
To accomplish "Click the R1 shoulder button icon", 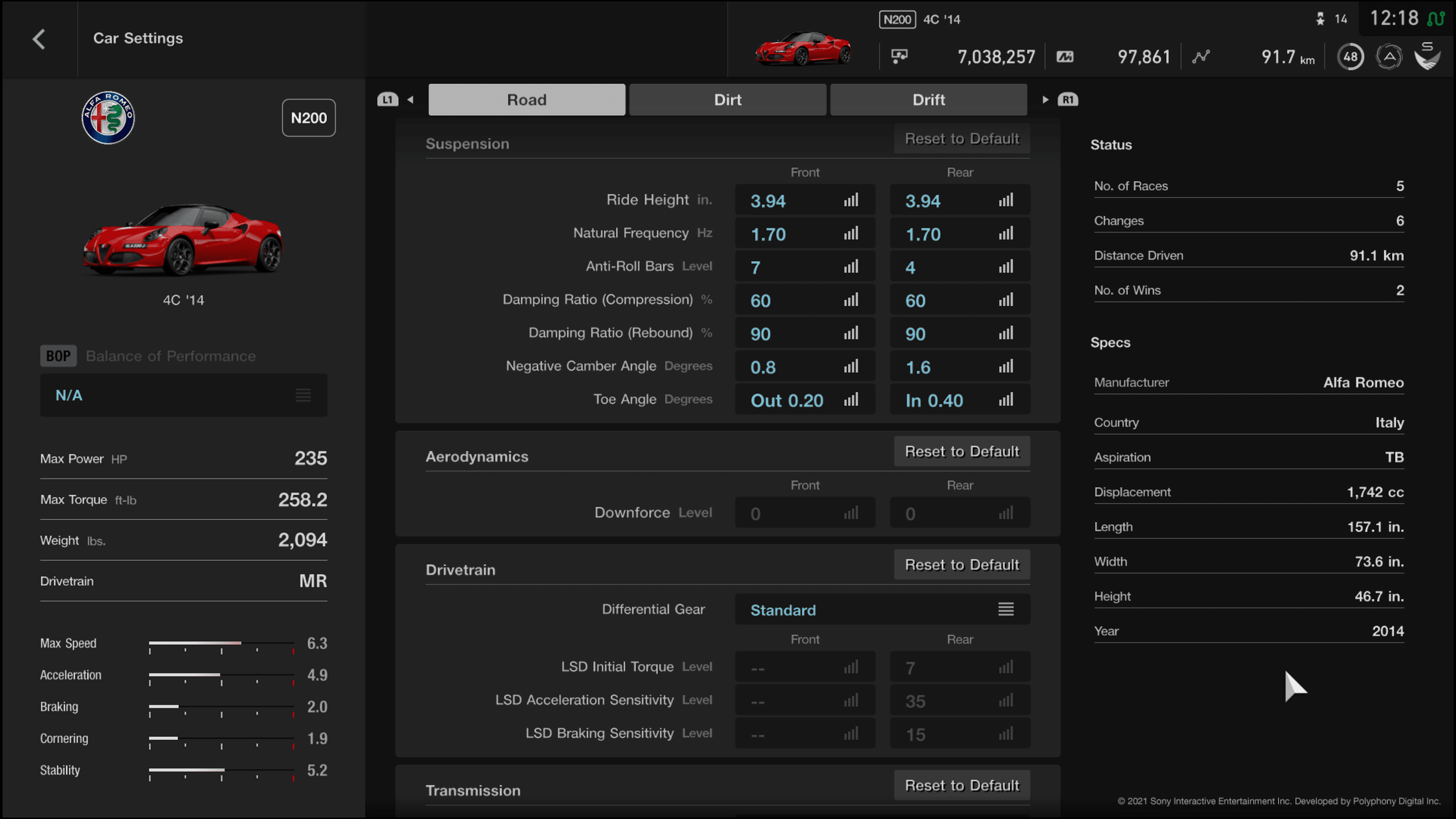I will click(1068, 100).
